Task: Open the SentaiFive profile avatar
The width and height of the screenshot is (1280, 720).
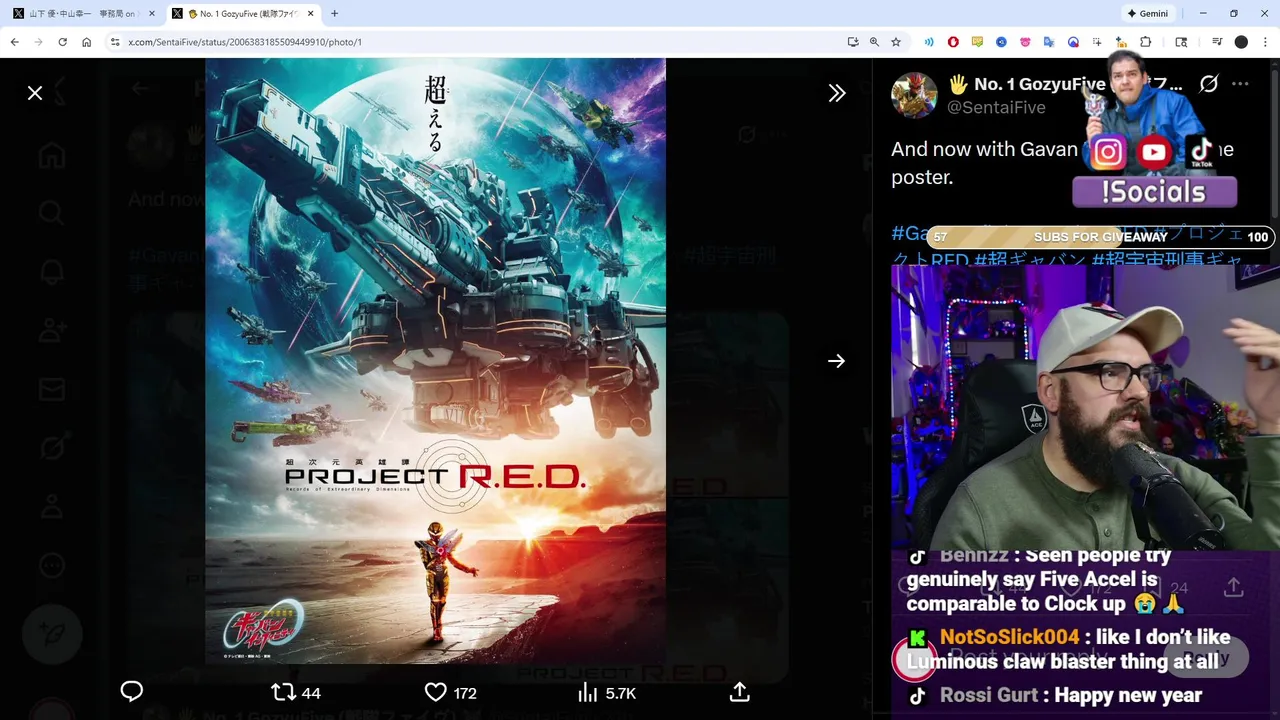Action: (x=914, y=96)
